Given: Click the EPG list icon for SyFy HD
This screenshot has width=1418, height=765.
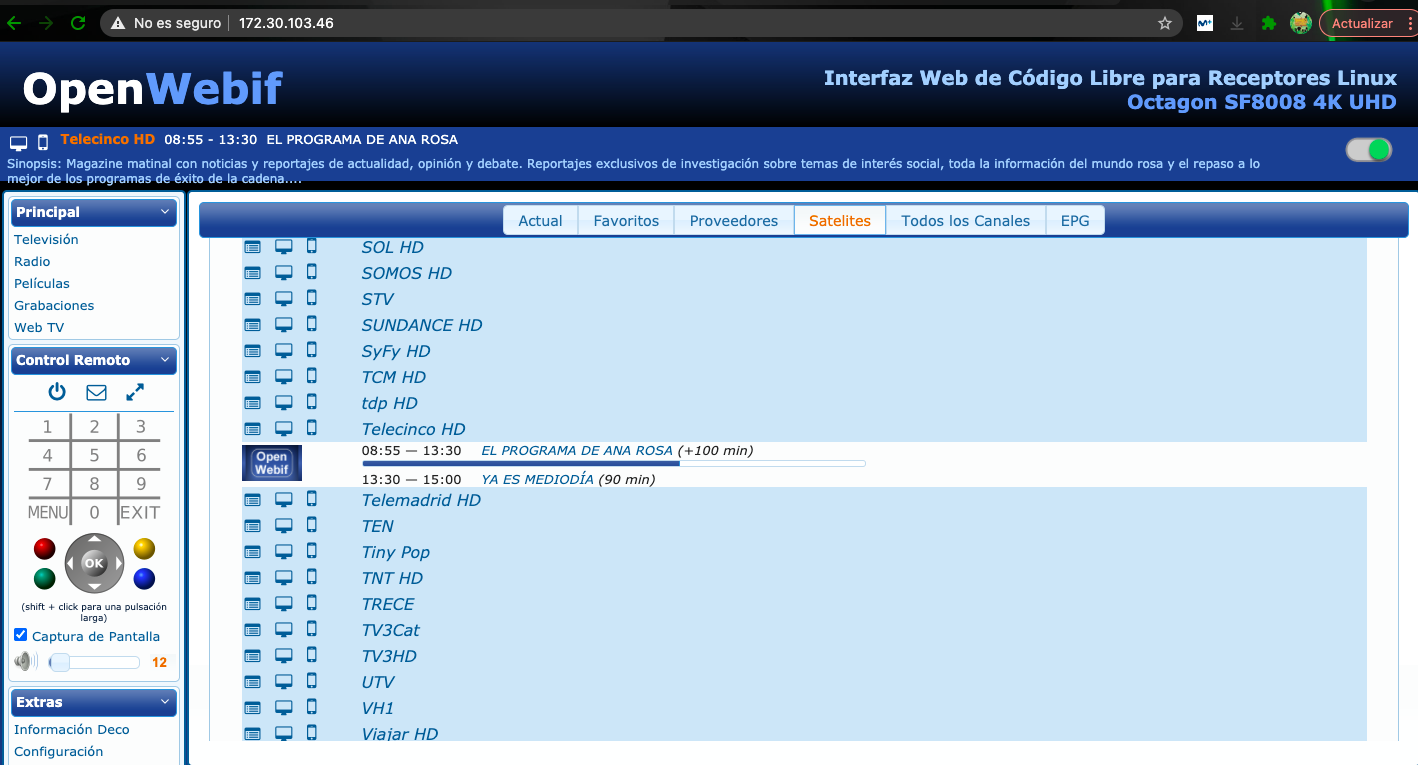Looking at the screenshot, I should (253, 351).
